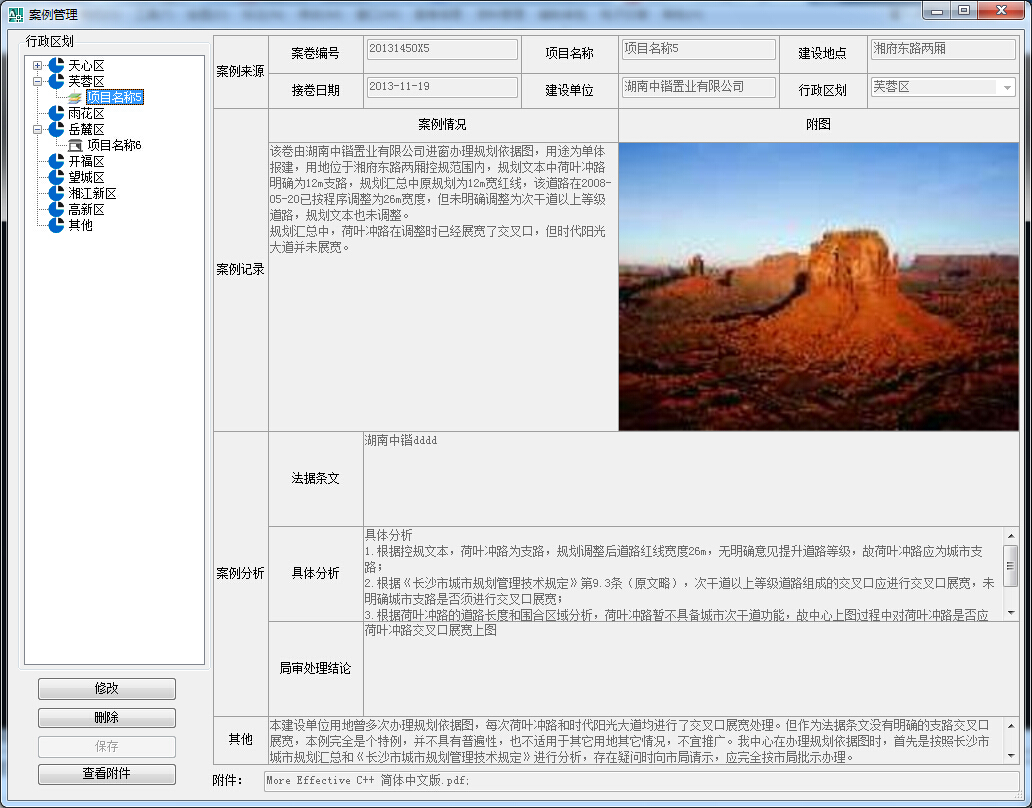Click the 接卷日期 field showing 2013-11-19
The image size is (1032, 808).
click(442, 87)
